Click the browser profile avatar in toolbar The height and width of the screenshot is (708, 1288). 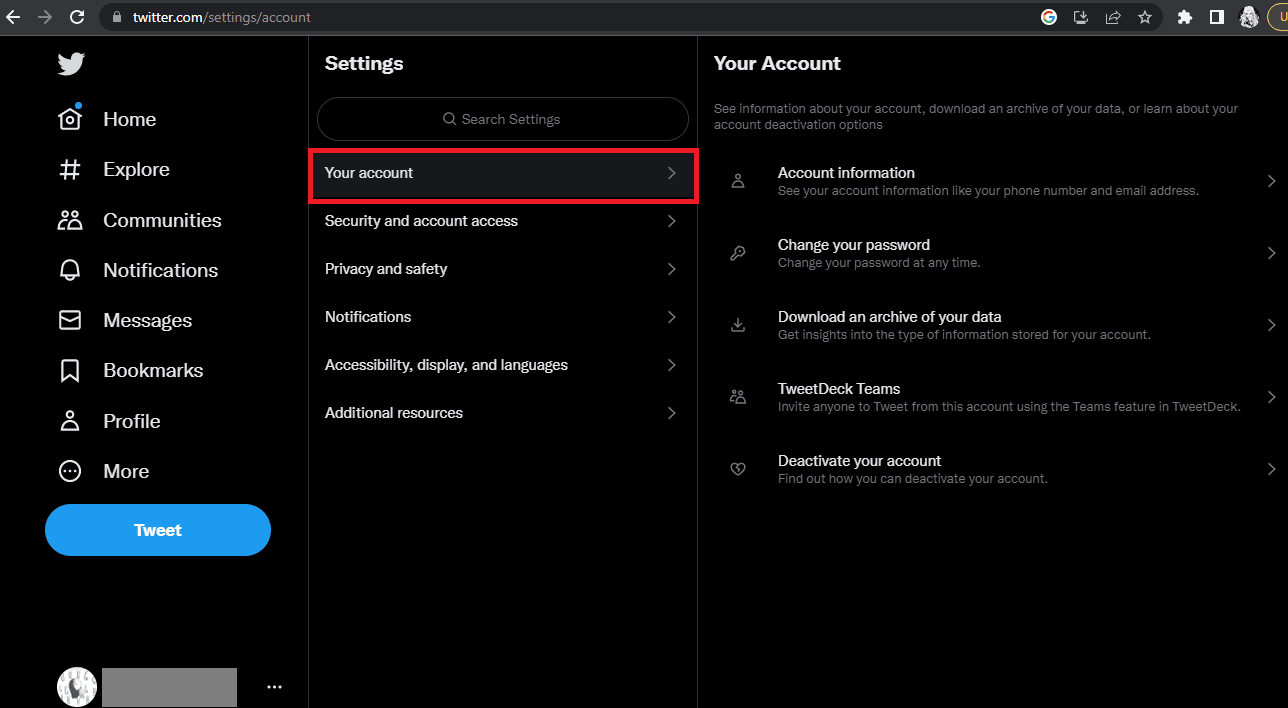coord(1249,17)
